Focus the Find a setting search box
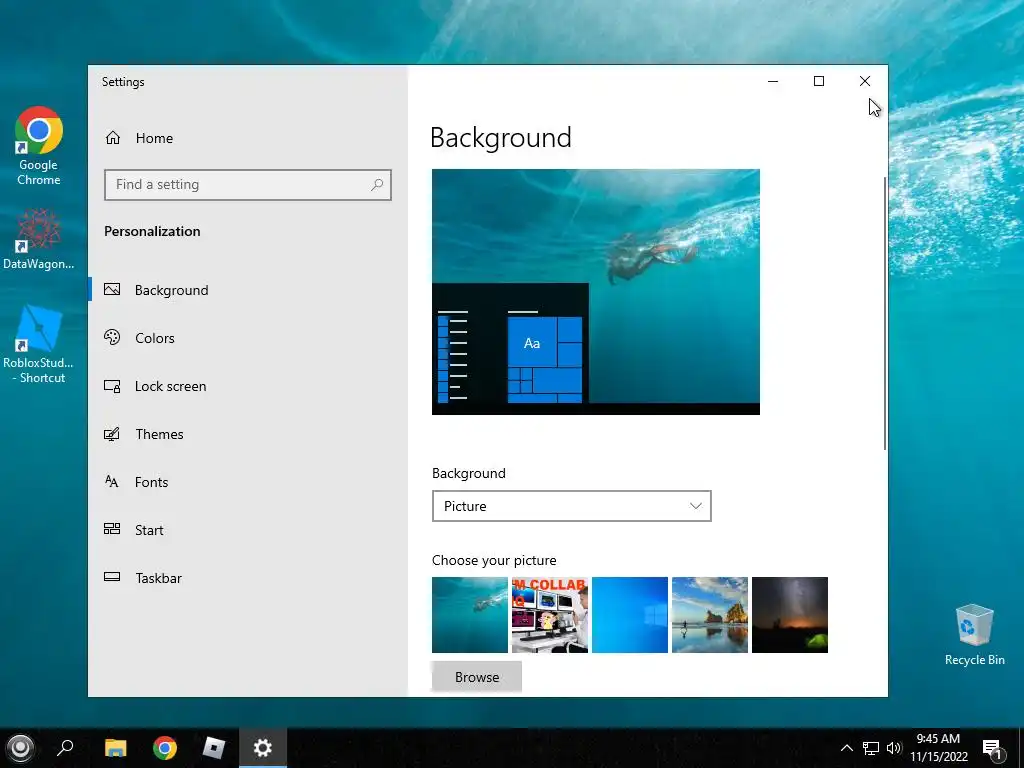Image resolution: width=1024 pixels, height=768 pixels. (248, 185)
